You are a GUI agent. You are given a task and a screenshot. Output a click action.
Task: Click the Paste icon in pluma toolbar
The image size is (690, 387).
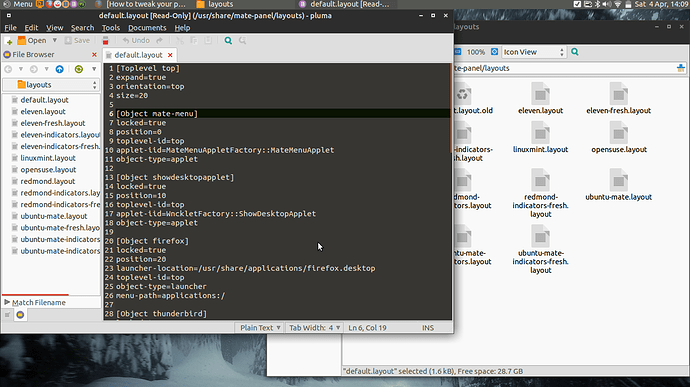pyautogui.click(x=208, y=41)
